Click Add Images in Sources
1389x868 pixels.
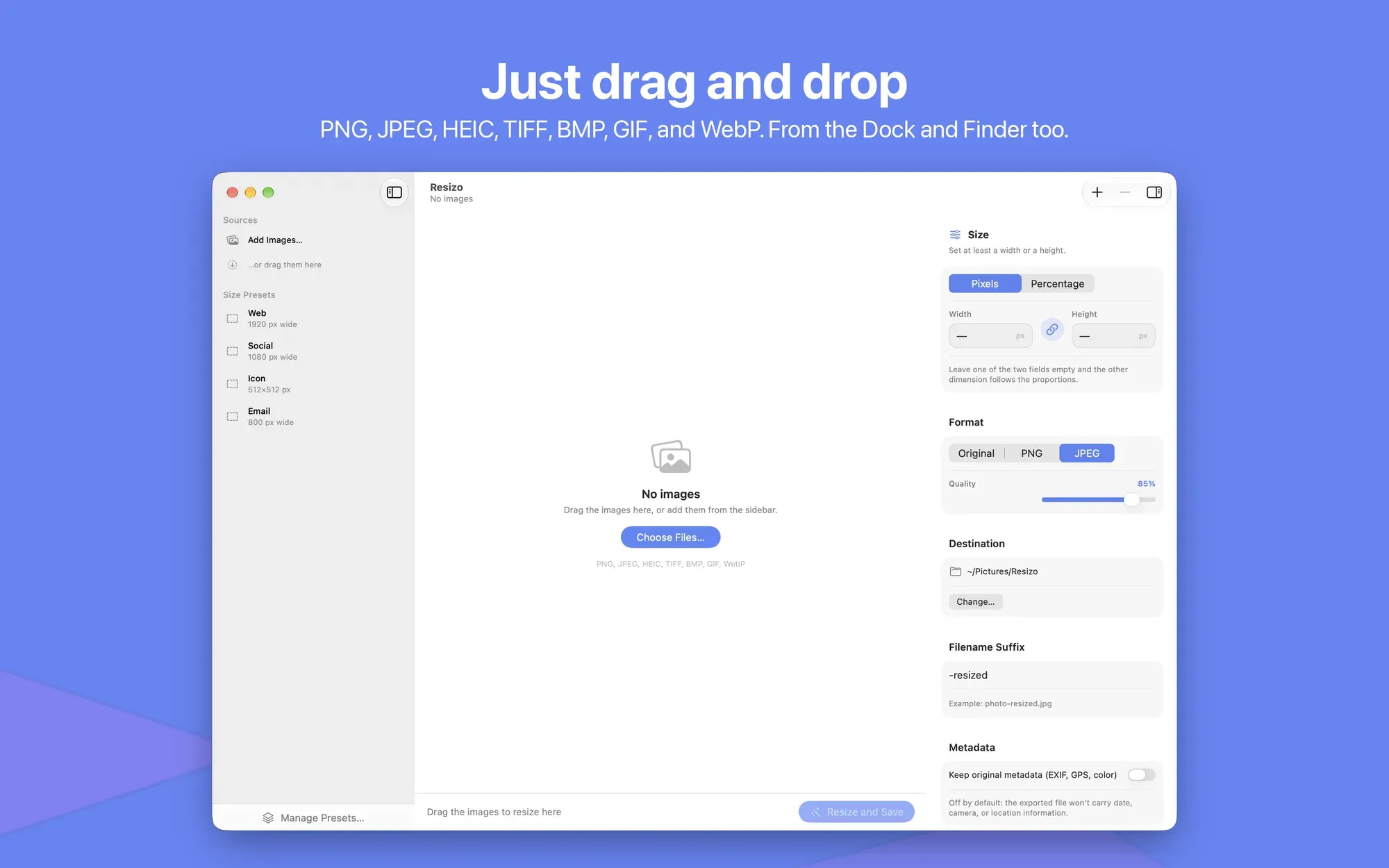[x=275, y=240]
